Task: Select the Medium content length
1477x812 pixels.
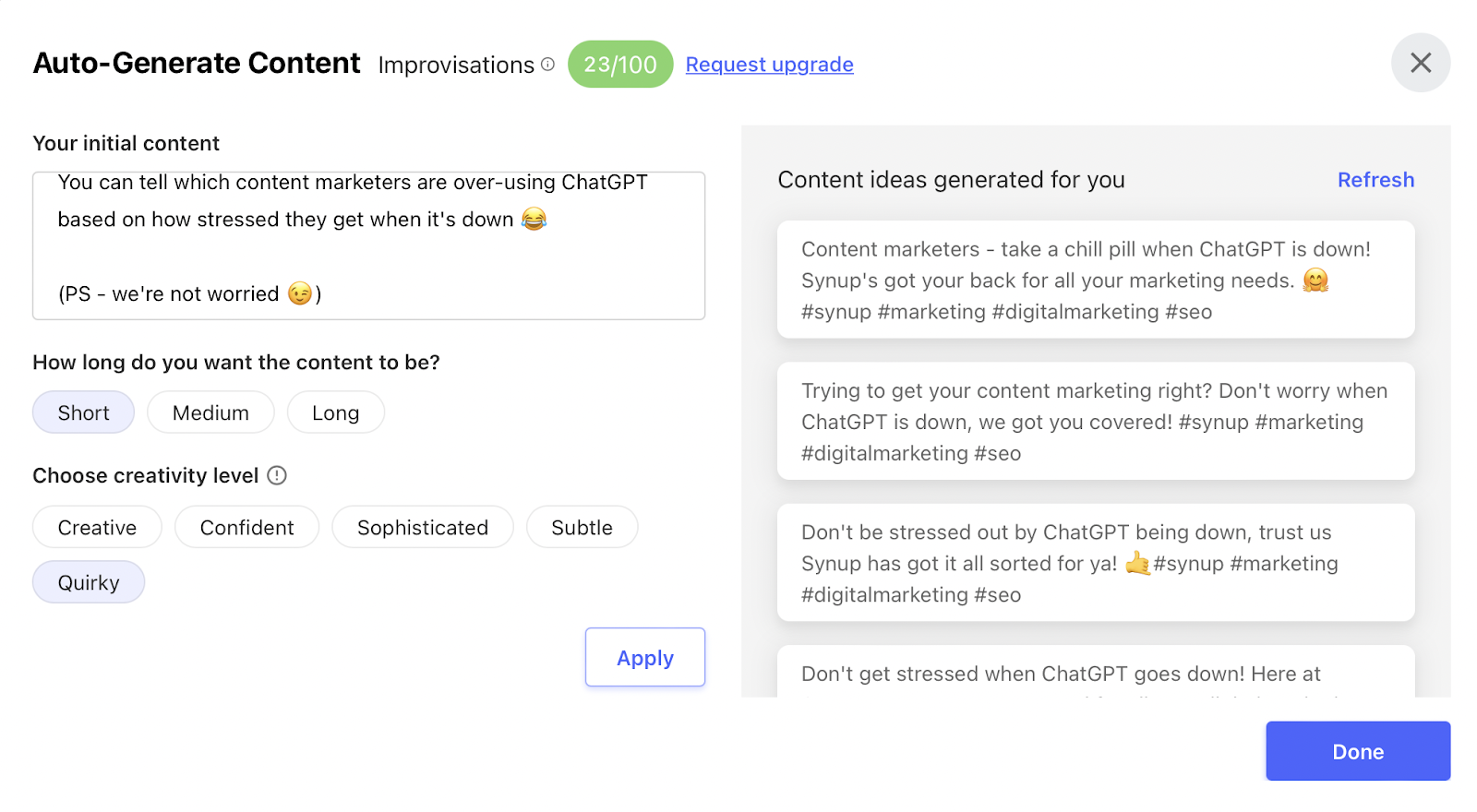Action: (x=210, y=412)
